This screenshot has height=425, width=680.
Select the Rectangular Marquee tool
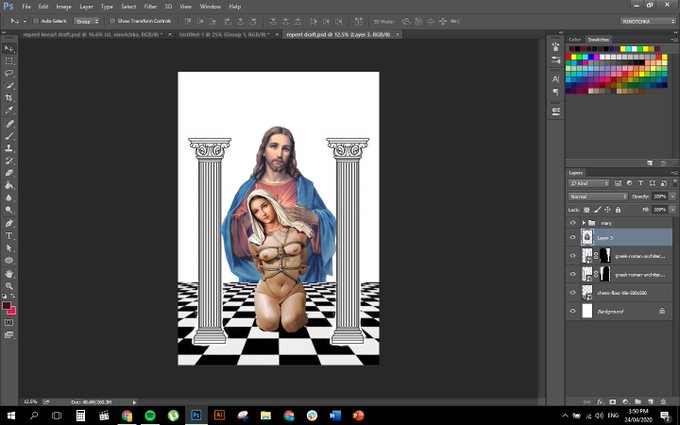(x=9, y=61)
